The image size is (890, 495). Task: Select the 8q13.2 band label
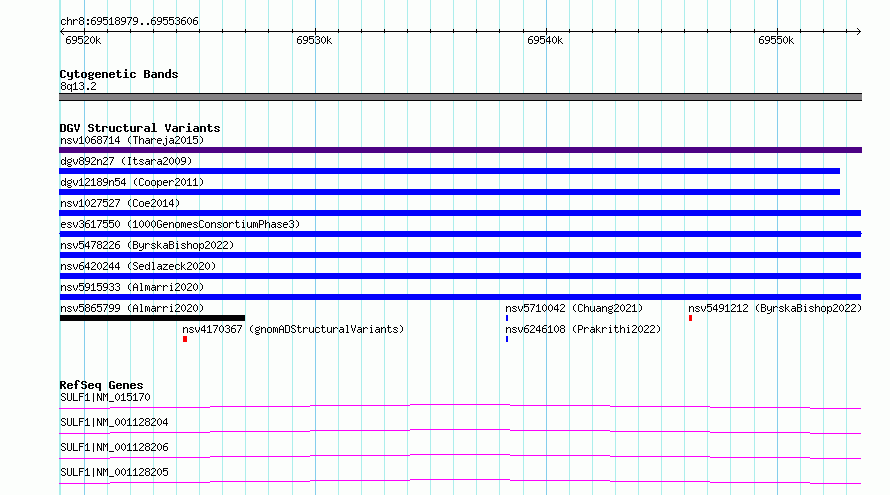78,86
